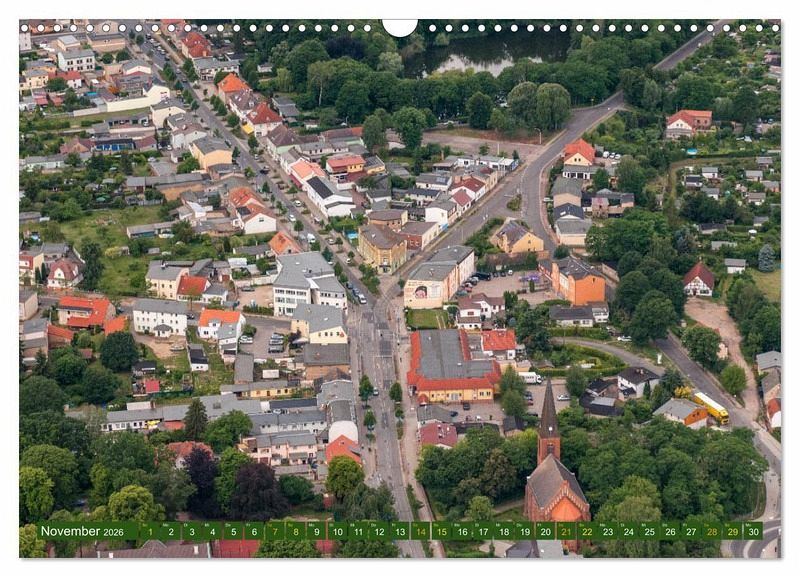The width and height of the screenshot is (800, 577).
Task: Select day 30 at the strip's end
Action: (754, 531)
